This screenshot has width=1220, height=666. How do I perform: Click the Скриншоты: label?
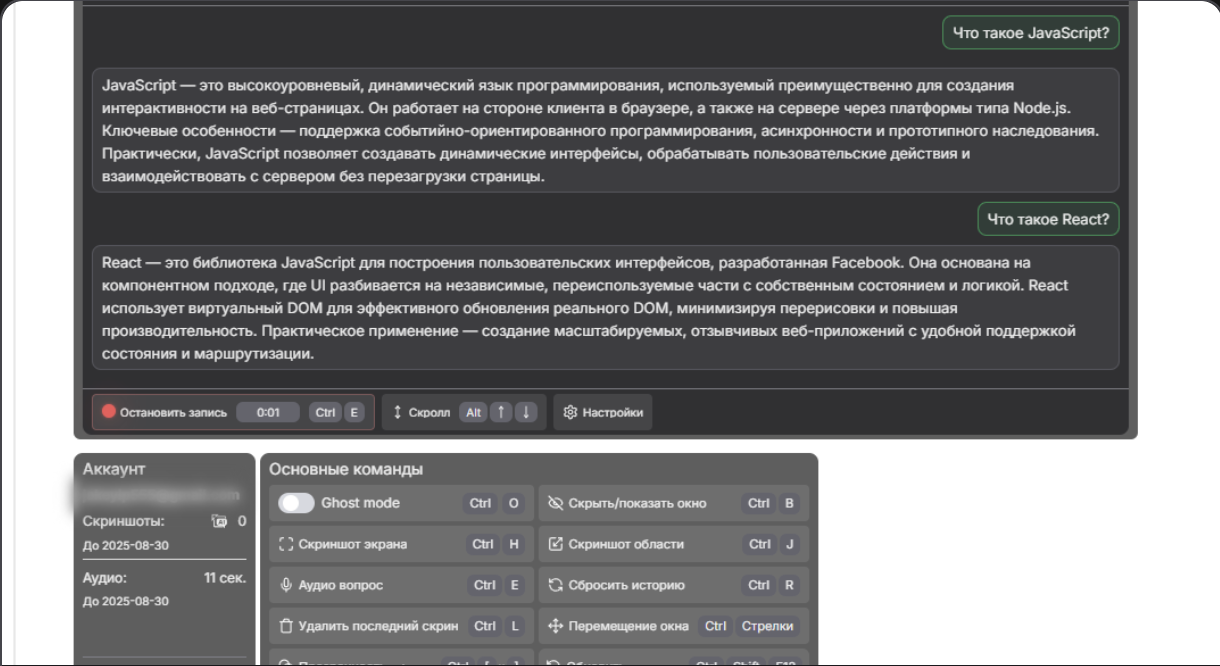(x=124, y=521)
